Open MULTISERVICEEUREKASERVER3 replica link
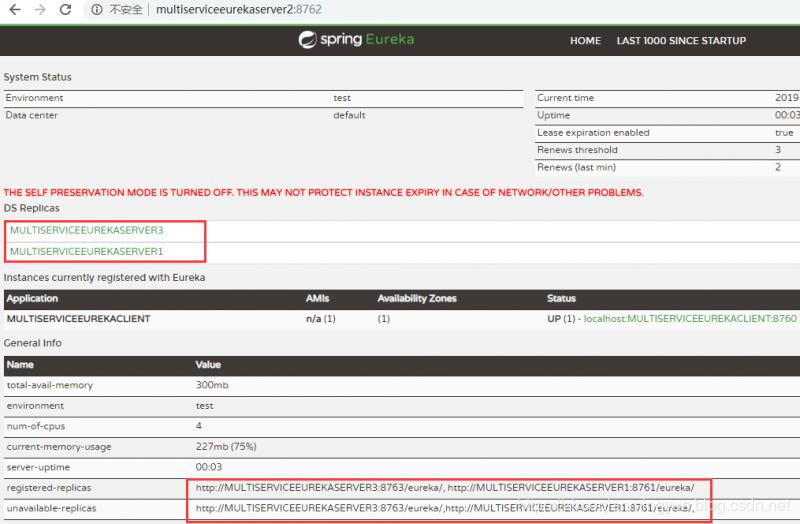800x524 pixels. click(x=87, y=230)
